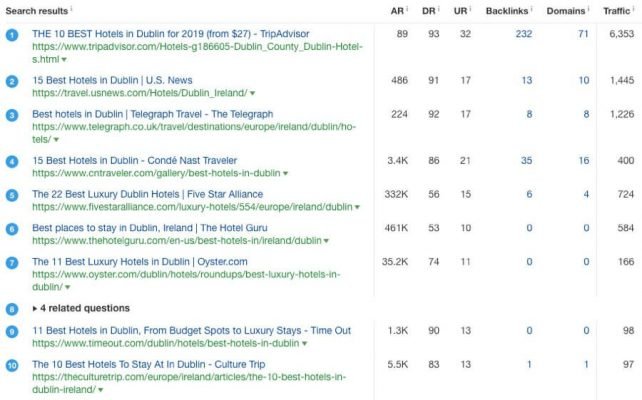Sort by the Domains column header
This screenshot has width=642, height=400.
pyautogui.click(x=565, y=10)
